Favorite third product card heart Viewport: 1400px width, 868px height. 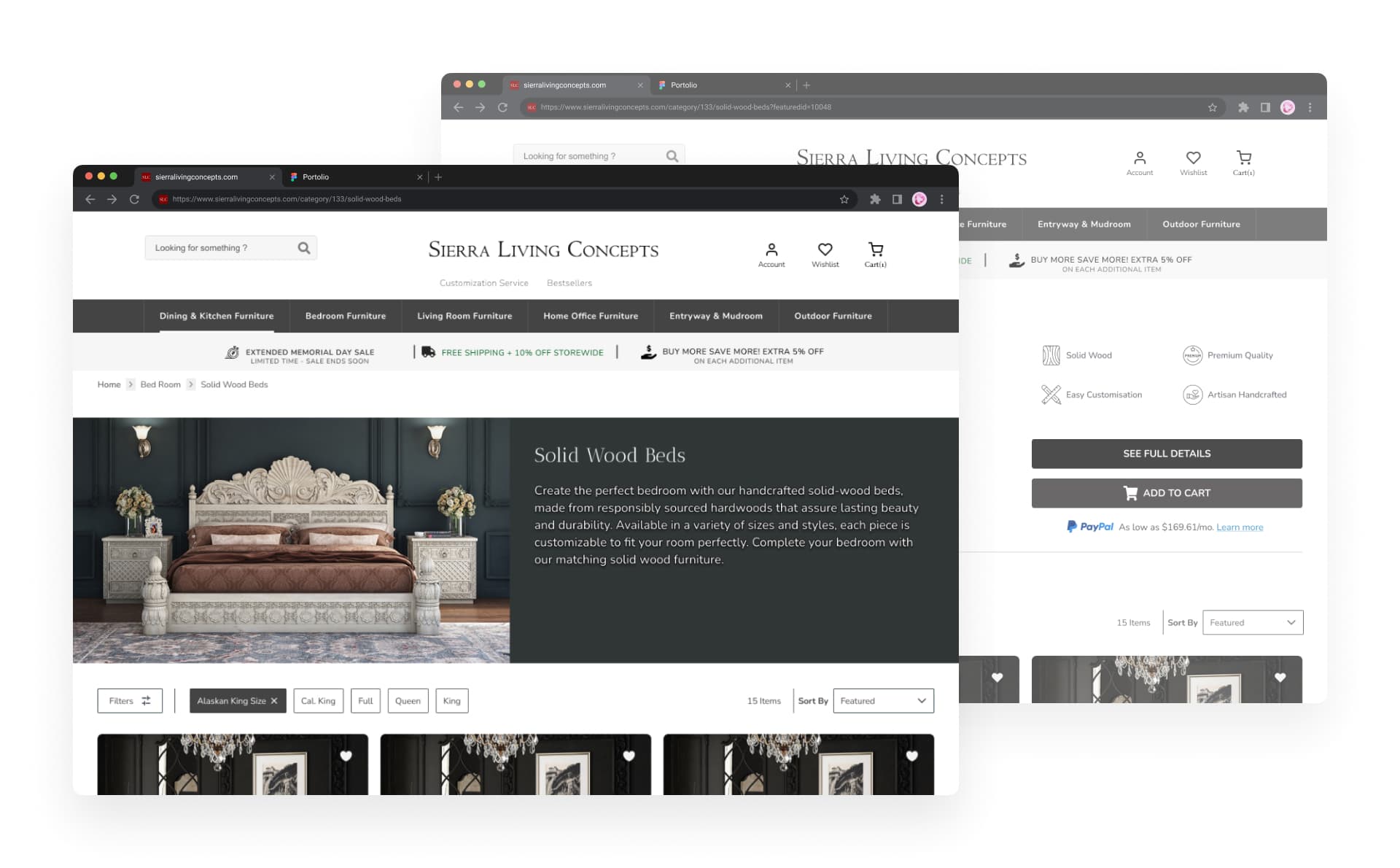[912, 756]
